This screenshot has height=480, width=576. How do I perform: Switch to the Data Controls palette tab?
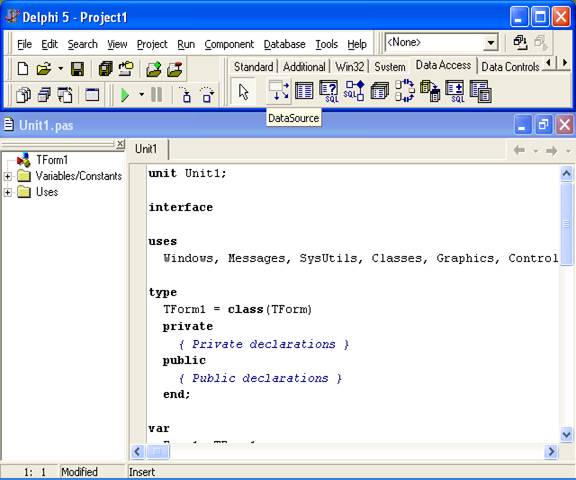click(510, 67)
